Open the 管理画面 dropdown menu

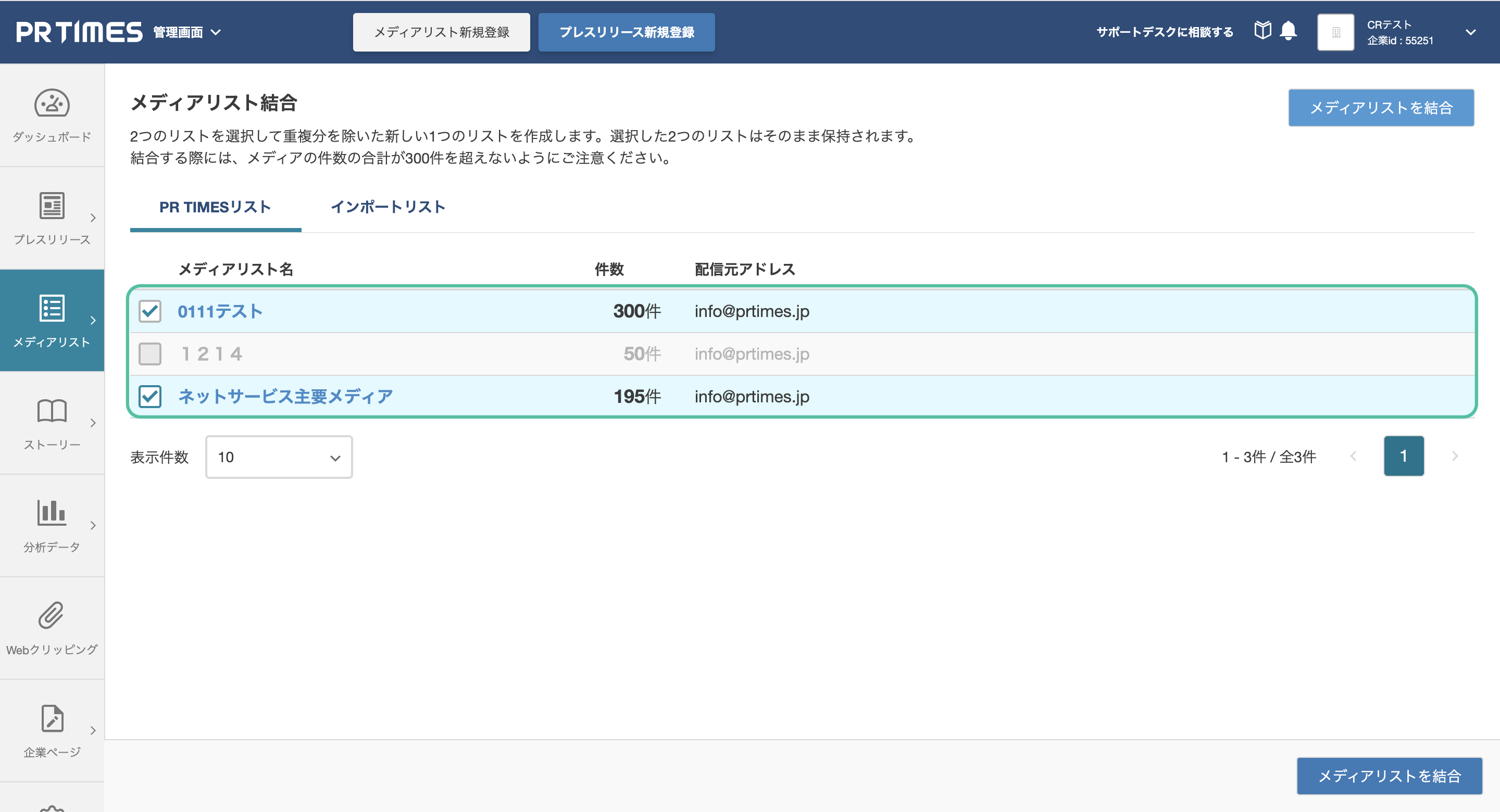click(x=187, y=32)
